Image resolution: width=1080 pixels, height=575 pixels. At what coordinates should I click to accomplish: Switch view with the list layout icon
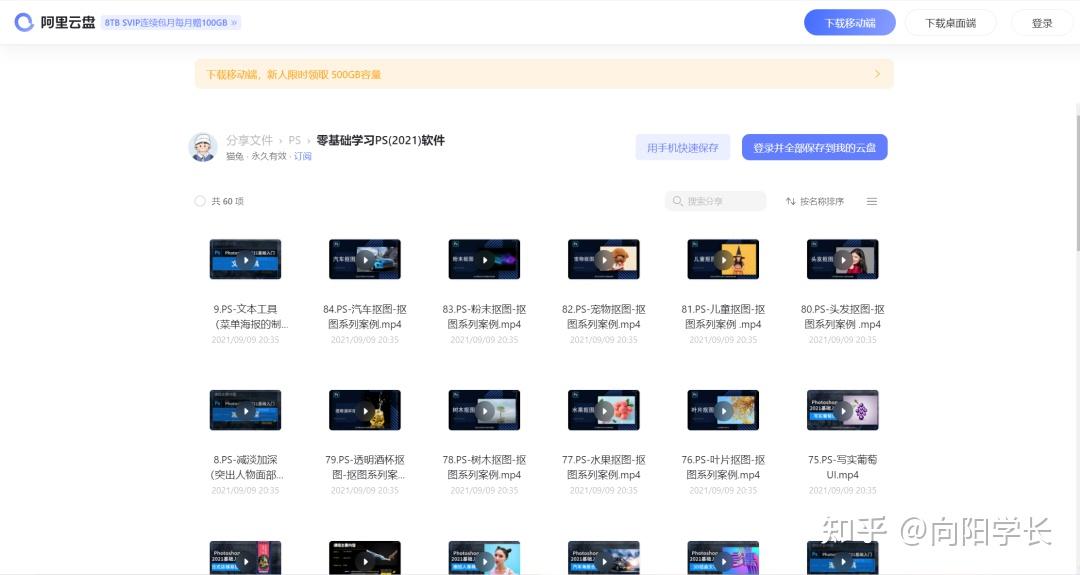pos(872,201)
